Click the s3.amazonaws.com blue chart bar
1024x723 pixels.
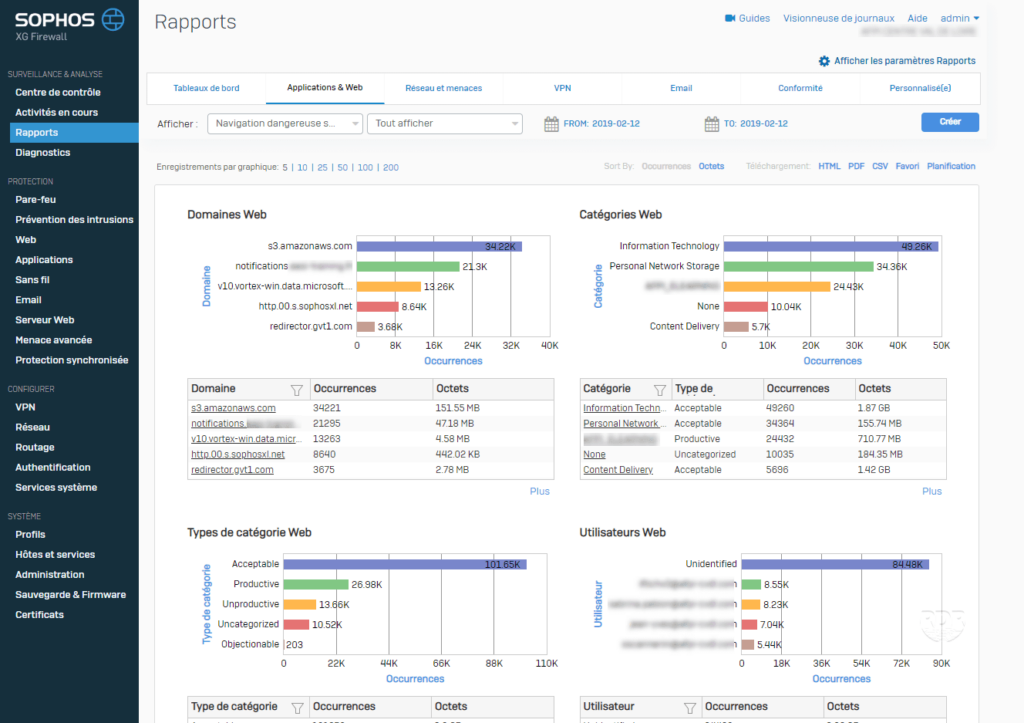(439, 246)
